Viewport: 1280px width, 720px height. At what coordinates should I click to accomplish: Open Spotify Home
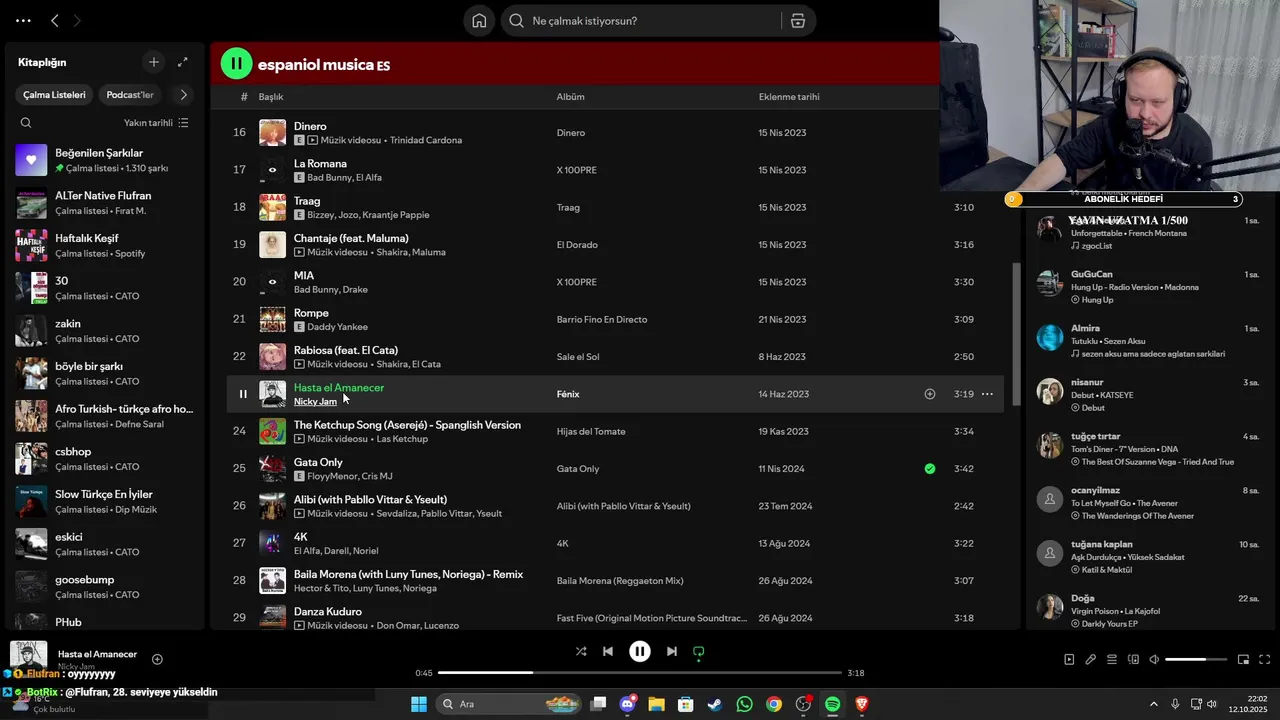tap(479, 21)
